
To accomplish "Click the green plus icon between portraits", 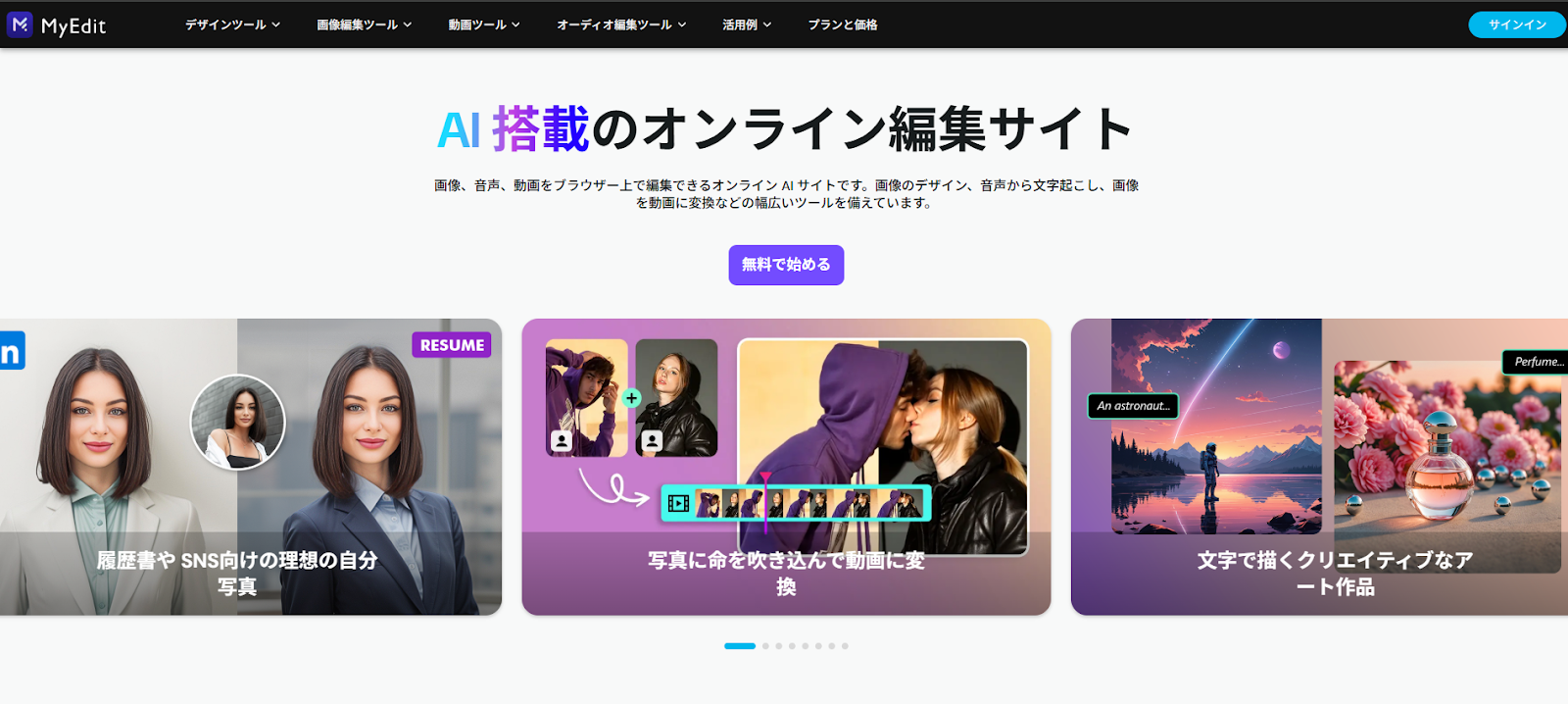I will [632, 398].
